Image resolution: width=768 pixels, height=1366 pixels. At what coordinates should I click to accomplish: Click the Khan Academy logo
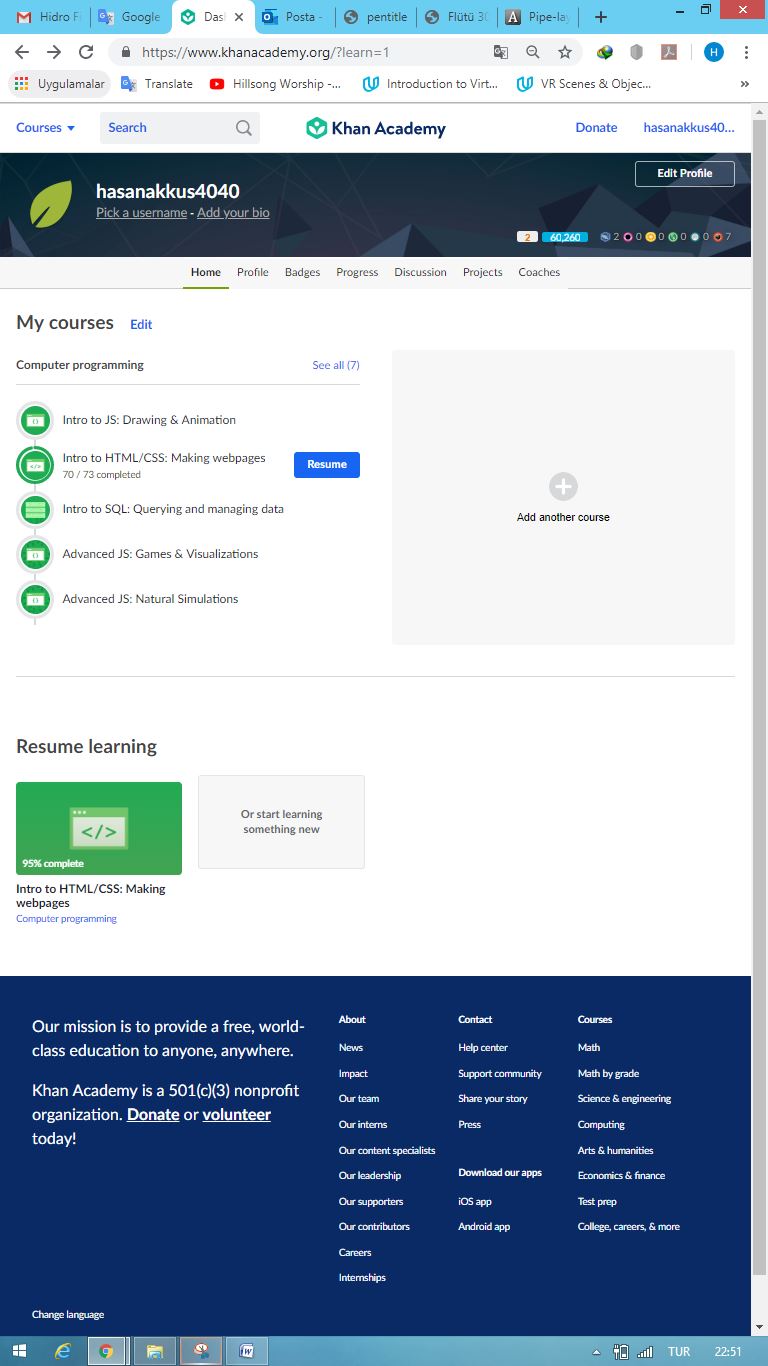pyautogui.click(x=376, y=128)
